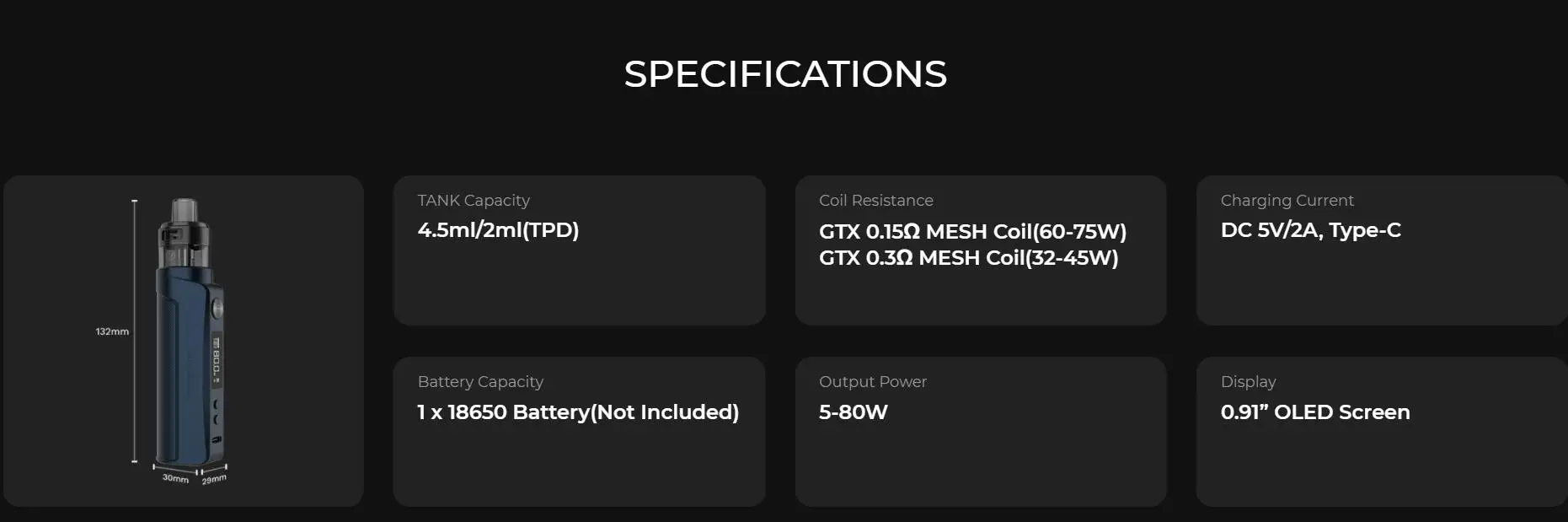Viewport: 1568px width, 522px height.
Task: Select the 132mm height dimension label
Action: point(112,331)
